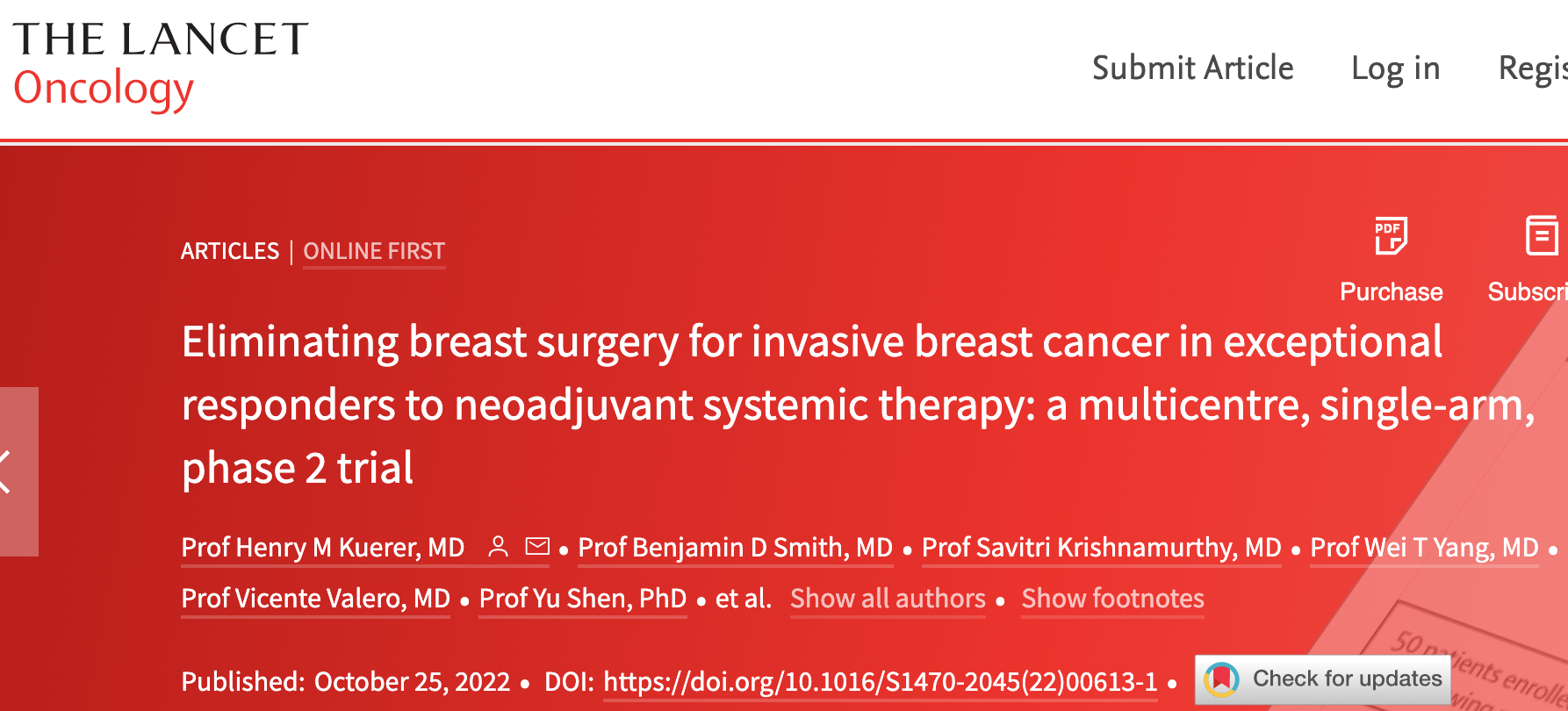This screenshot has height=711, width=1568.
Task: Click the email envelope icon beside Kuerer
Action: click(x=537, y=547)
